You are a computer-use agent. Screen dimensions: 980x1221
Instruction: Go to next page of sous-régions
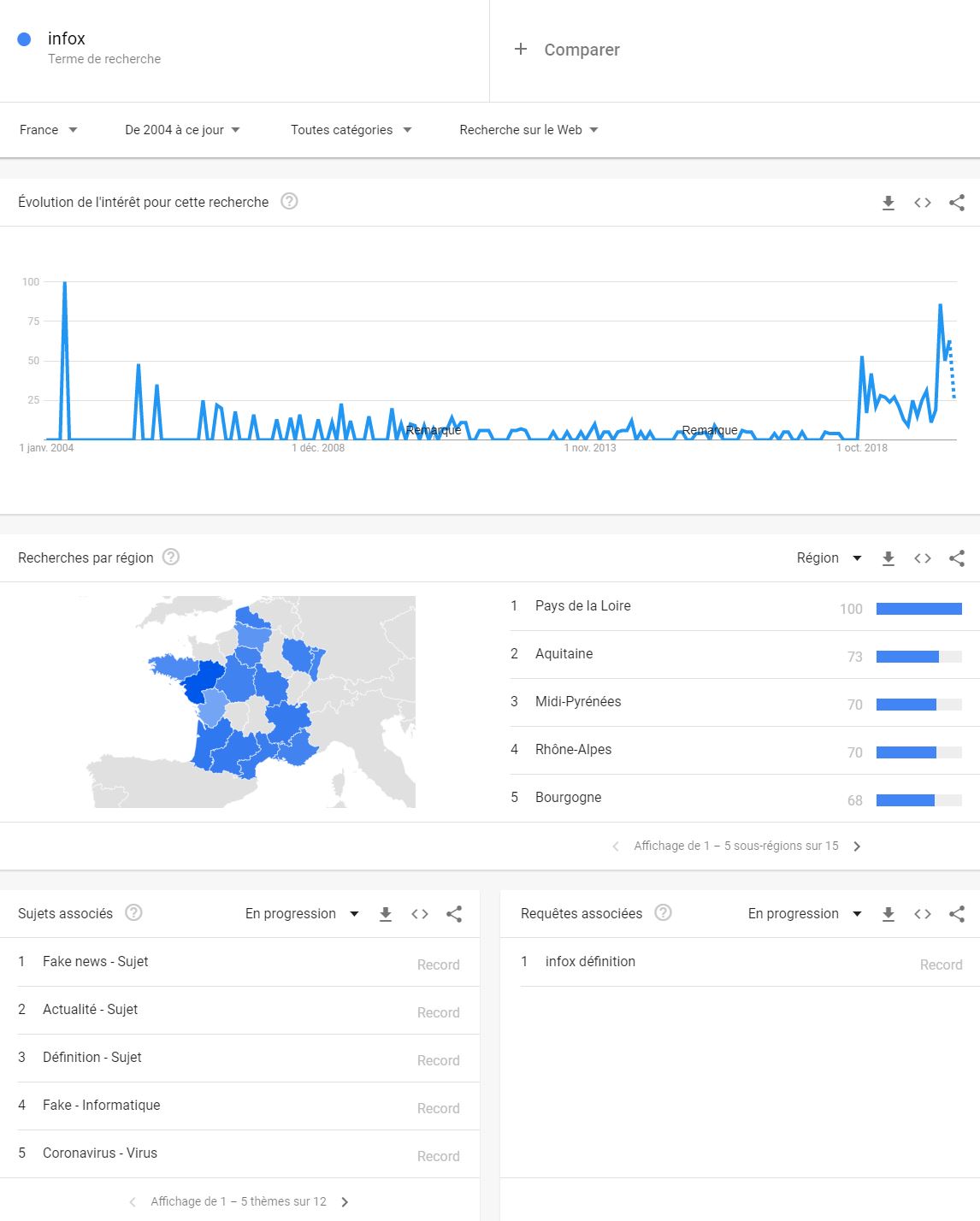857,846
